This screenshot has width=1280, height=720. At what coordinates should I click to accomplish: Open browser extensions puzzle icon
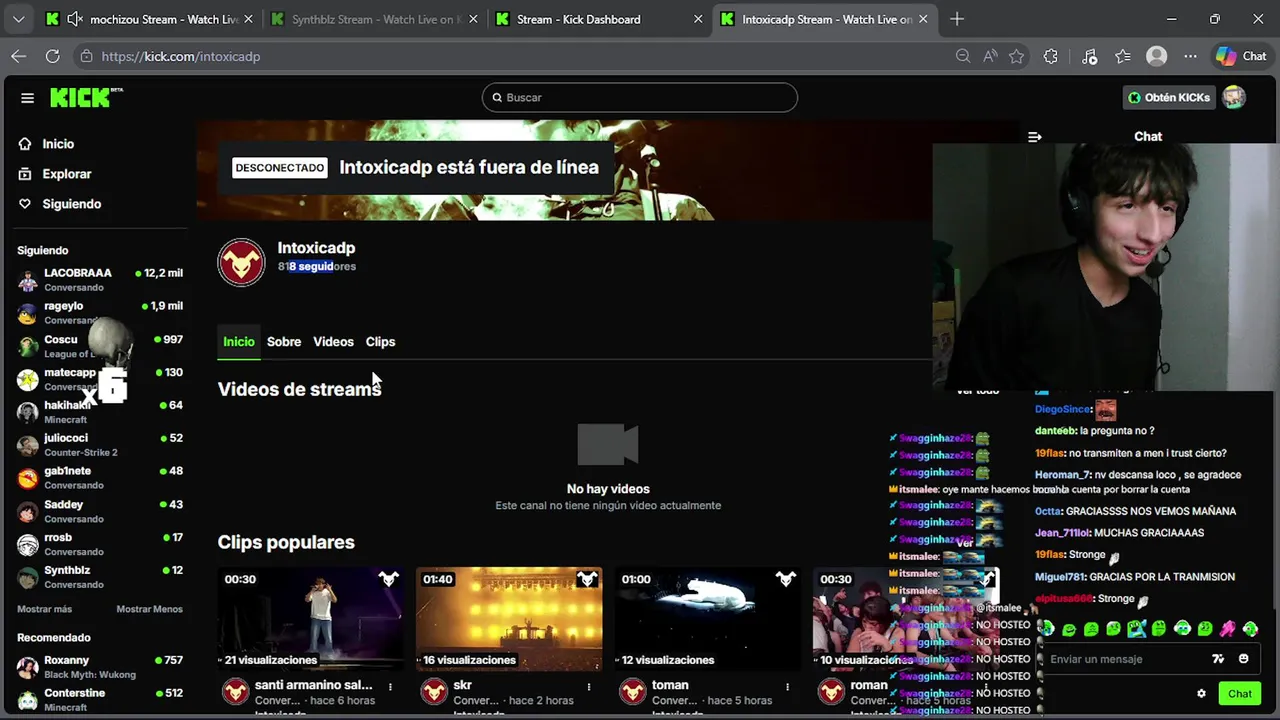pos(1050,57)
